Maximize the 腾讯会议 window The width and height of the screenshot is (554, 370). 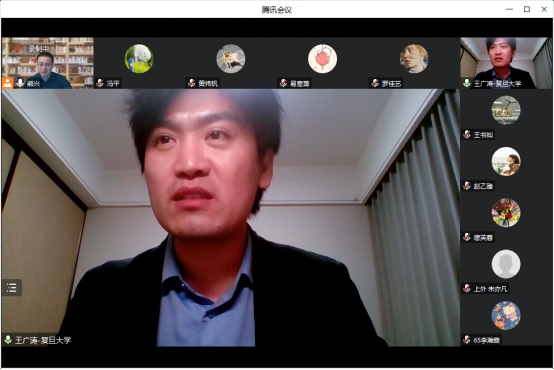tap(527, 9)
